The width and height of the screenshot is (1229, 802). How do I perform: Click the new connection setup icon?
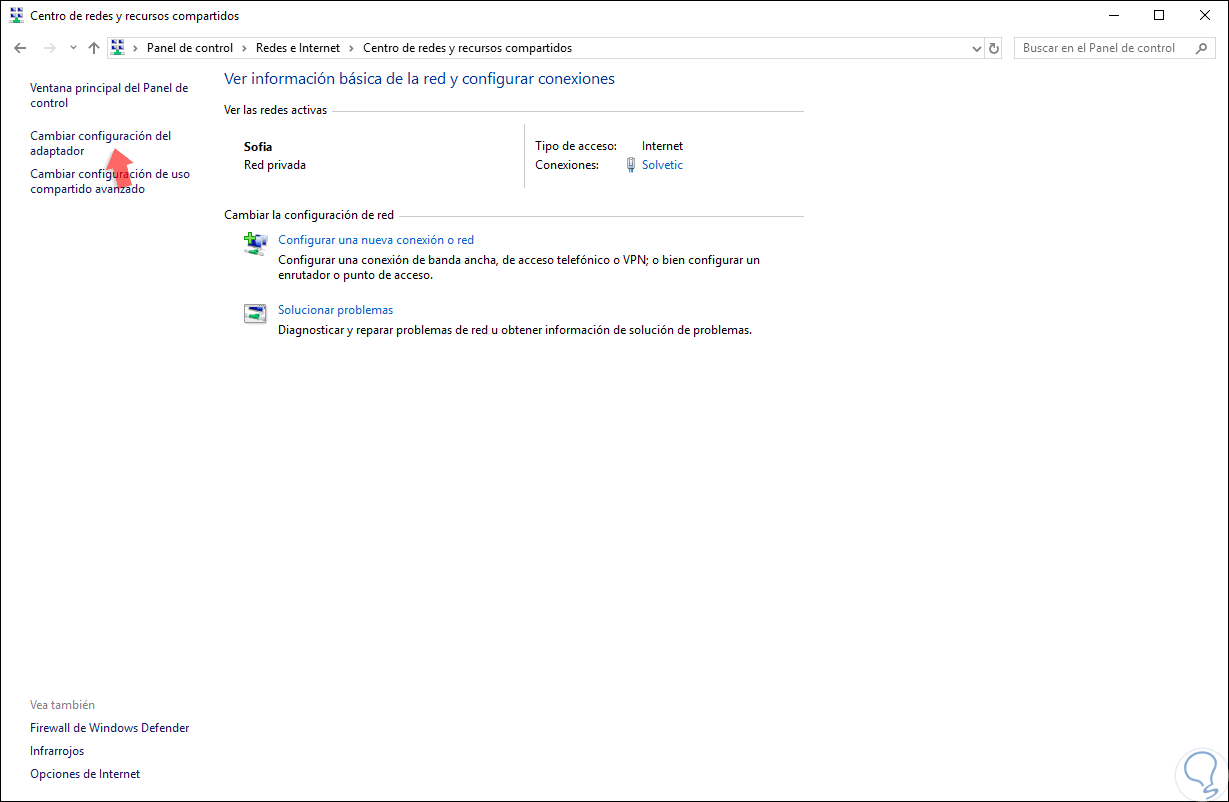coord(256,243)
